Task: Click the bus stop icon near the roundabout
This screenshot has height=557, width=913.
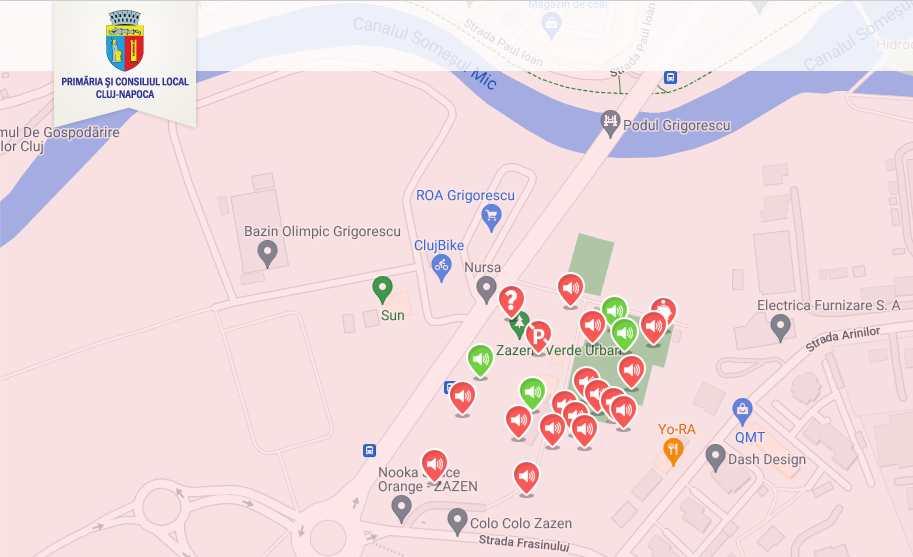Action: (x=369, y=450)
